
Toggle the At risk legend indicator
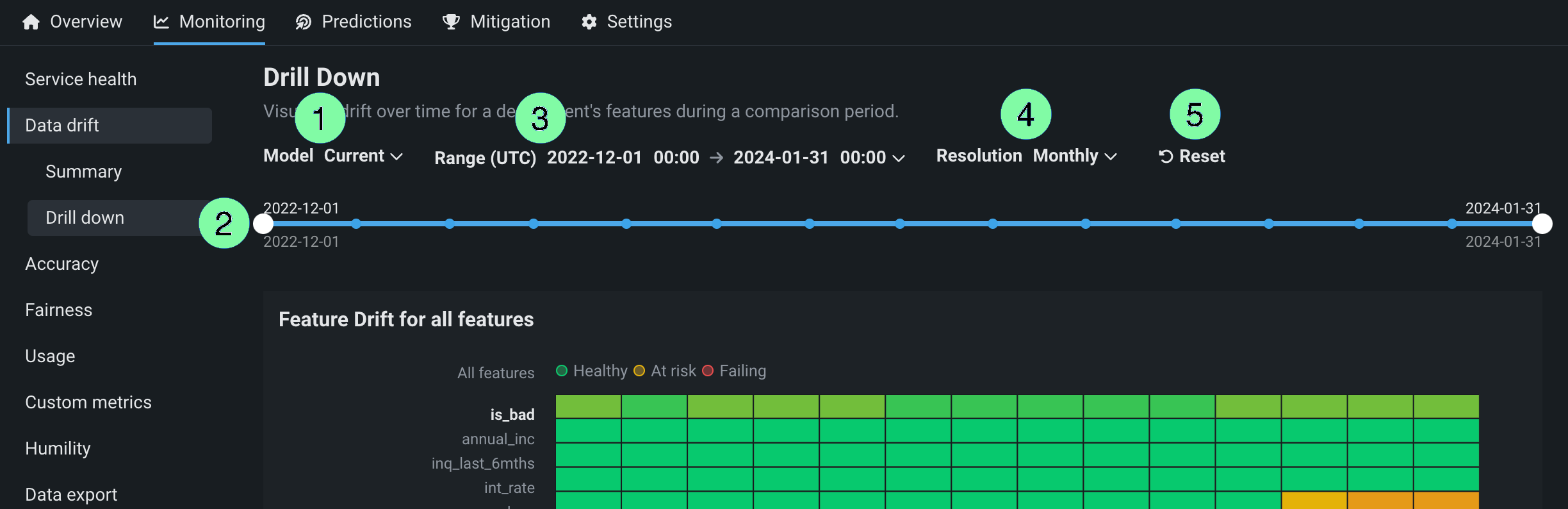(639, 371)
